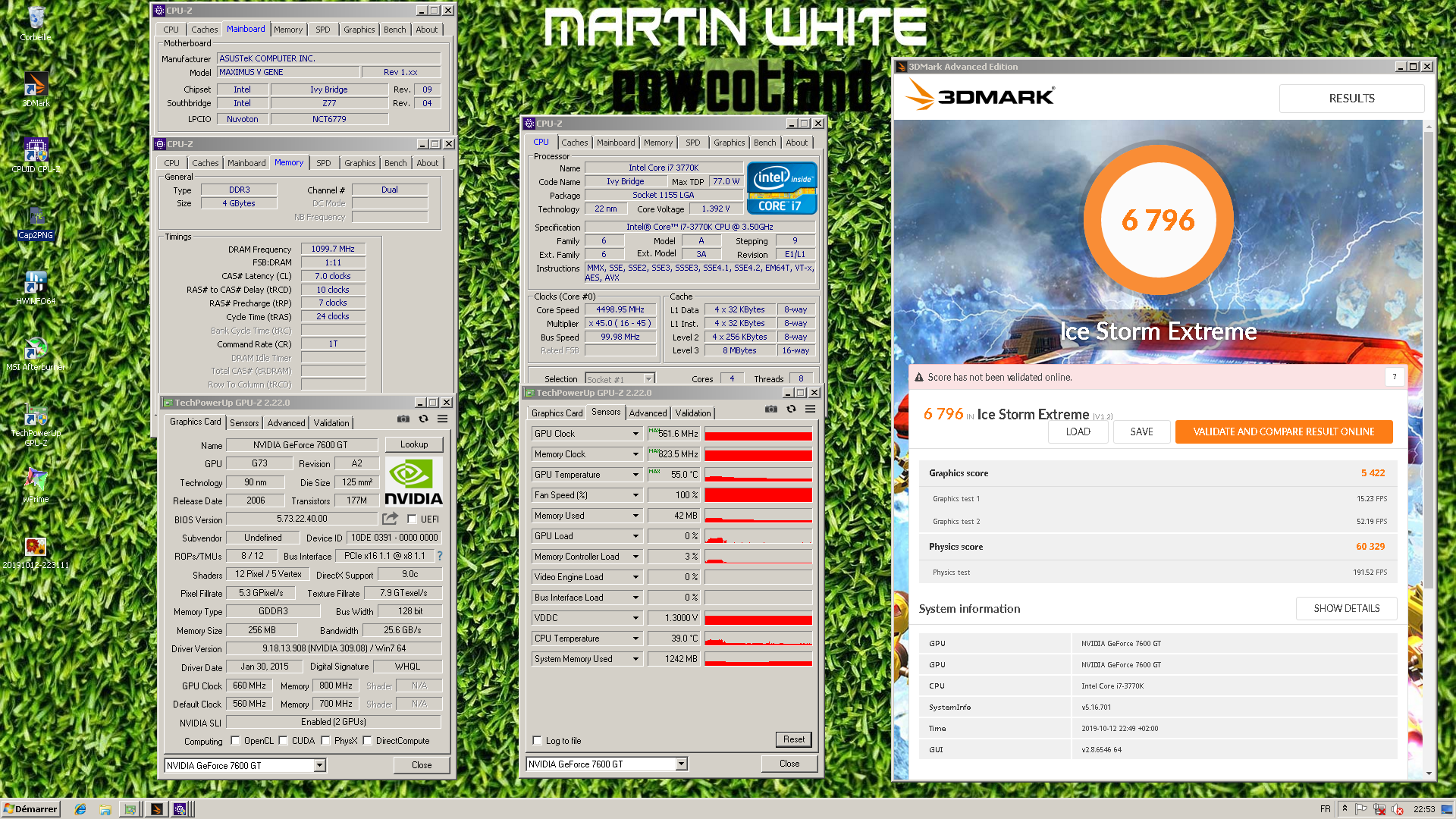Viewport: 1456px width, 819px height.
Task: Take a screenshot in GPU-Z Graphics Card window
Action: (403, 419)
